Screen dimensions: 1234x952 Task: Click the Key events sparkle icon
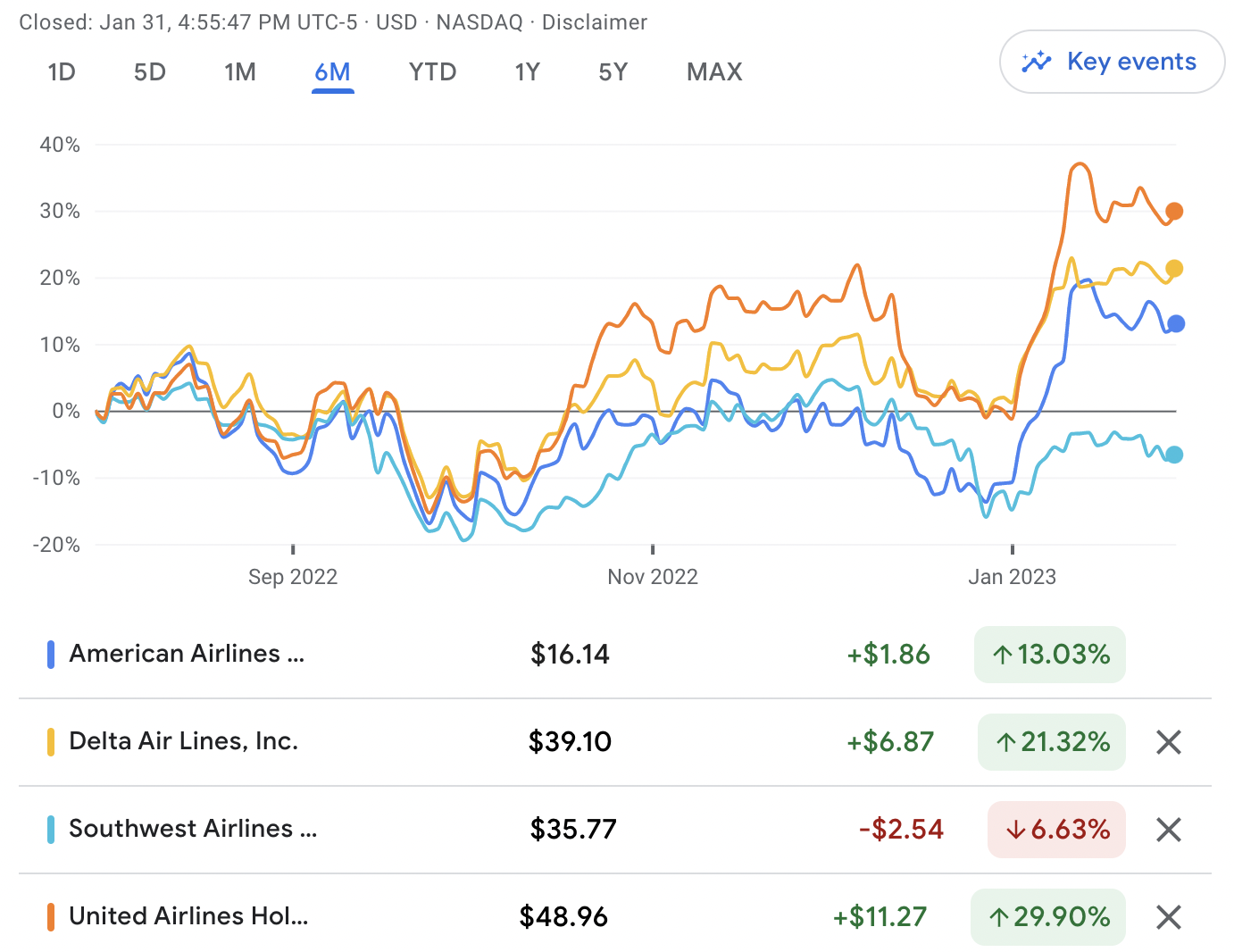[x=1037, y=62]
